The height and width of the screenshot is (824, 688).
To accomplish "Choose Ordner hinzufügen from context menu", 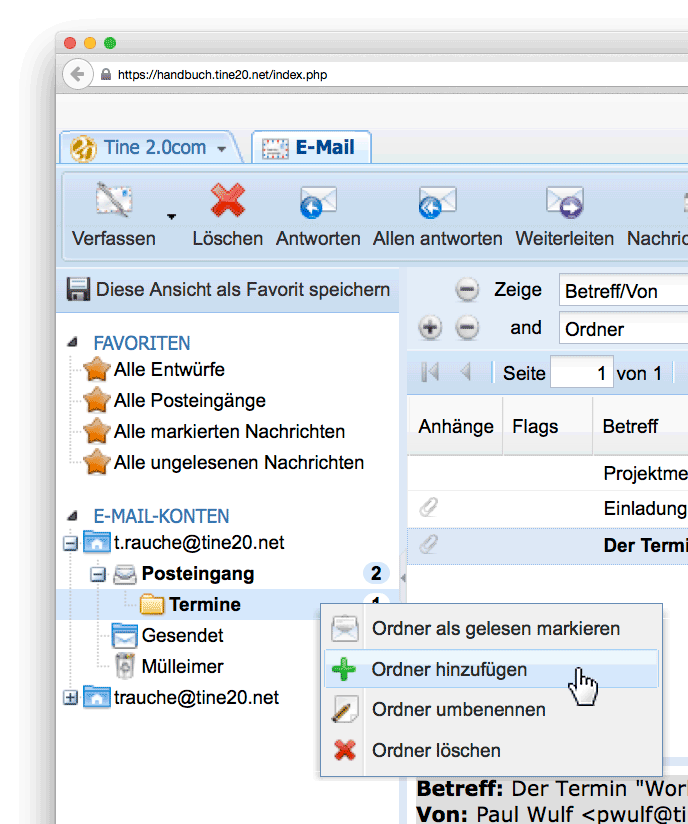I will pos(491,669).
